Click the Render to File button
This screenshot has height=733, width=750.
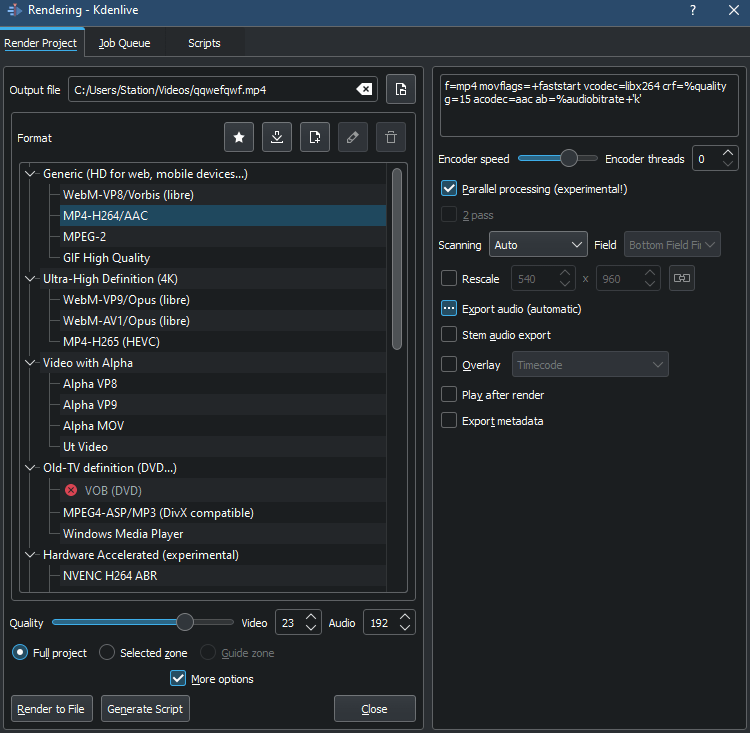pos(51,709)
